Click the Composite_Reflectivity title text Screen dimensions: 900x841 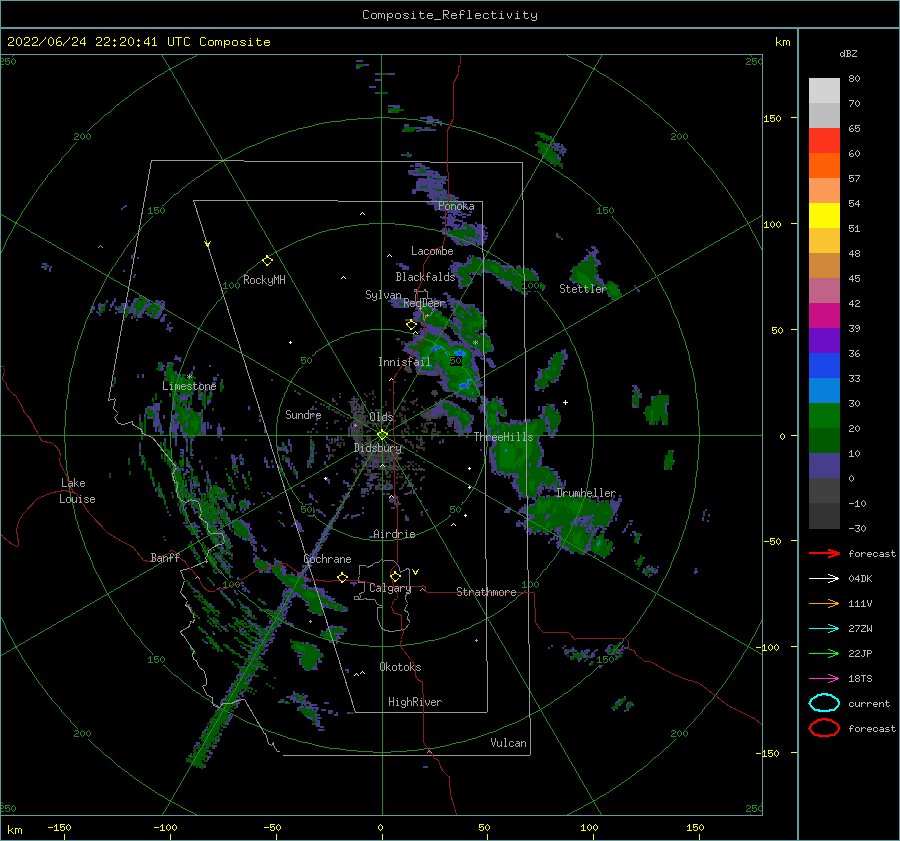(449, 15)
